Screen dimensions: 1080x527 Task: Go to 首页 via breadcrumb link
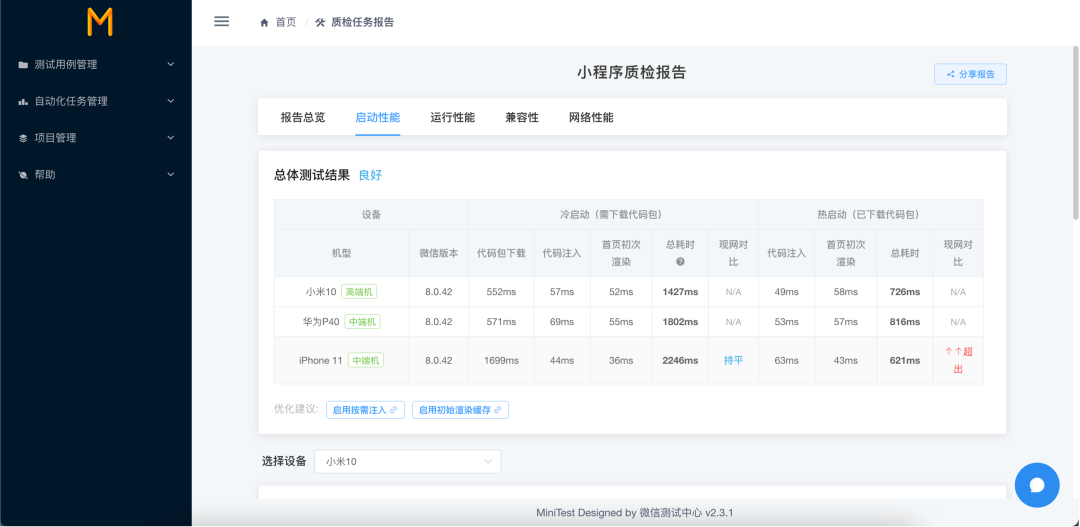click(x=286, y=22)
